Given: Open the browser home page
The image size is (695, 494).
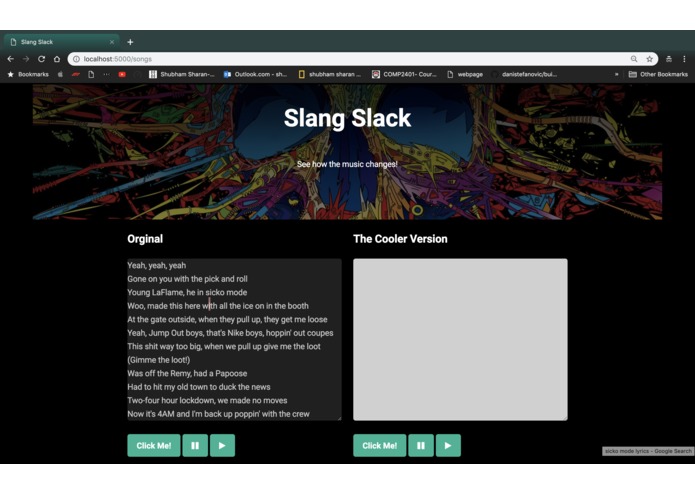Looking at the screenshot, I should (57, 59).
